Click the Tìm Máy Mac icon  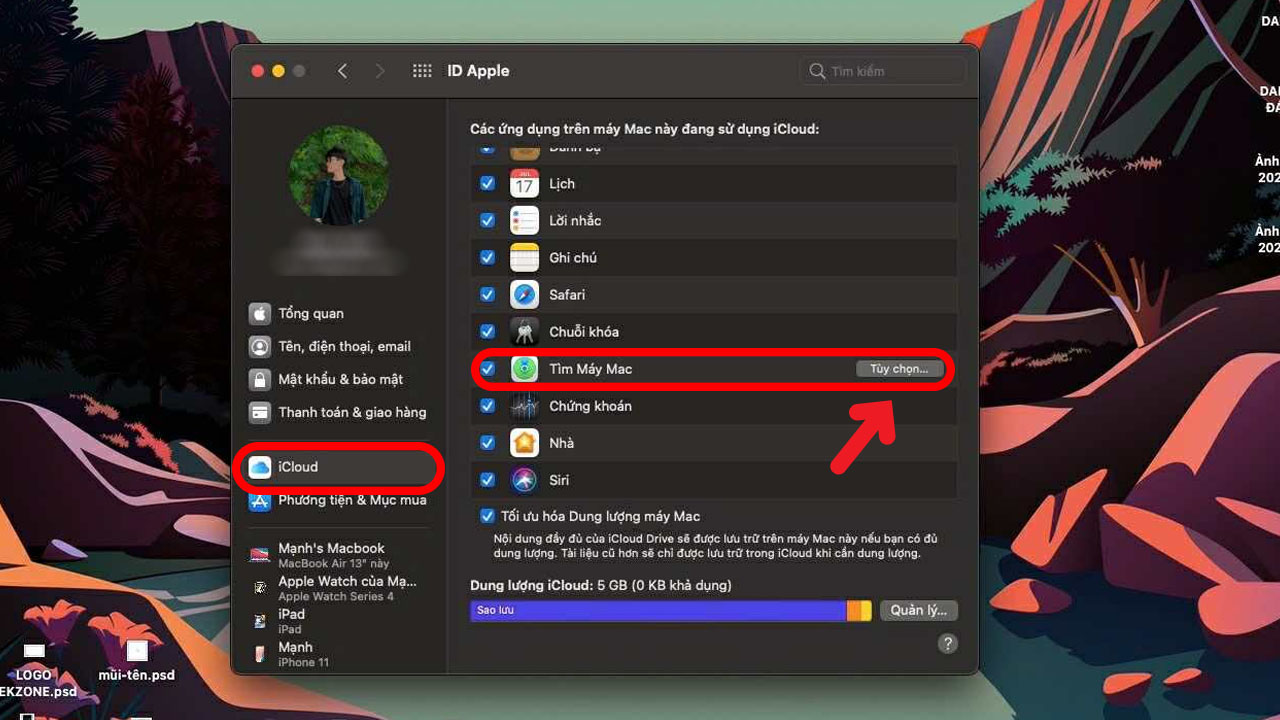pos(524,369)
